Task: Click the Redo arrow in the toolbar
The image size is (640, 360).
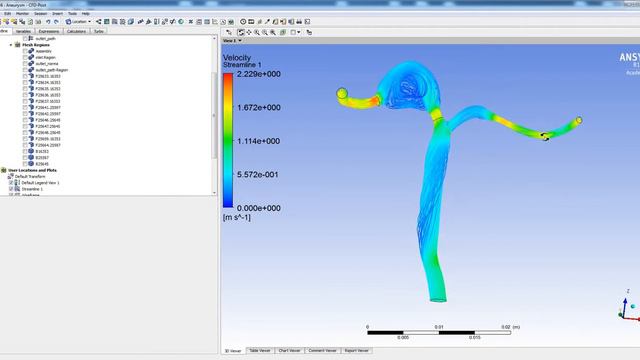Action: tap(56, 22)
